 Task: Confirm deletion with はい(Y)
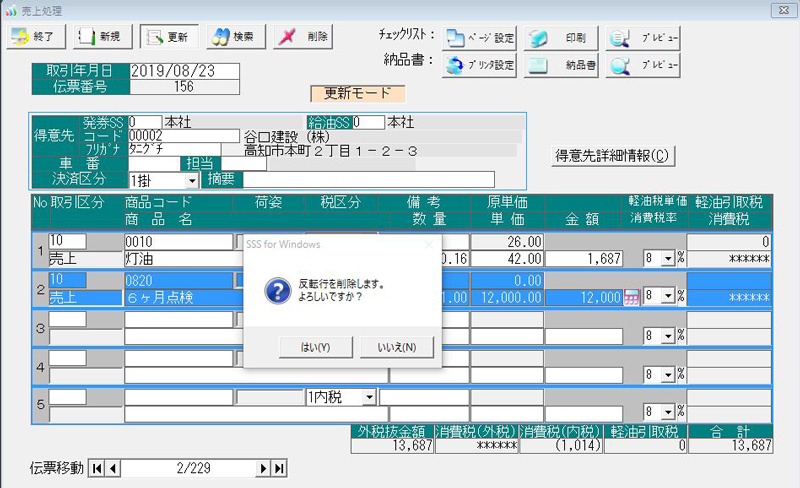[x=315, y=346]
